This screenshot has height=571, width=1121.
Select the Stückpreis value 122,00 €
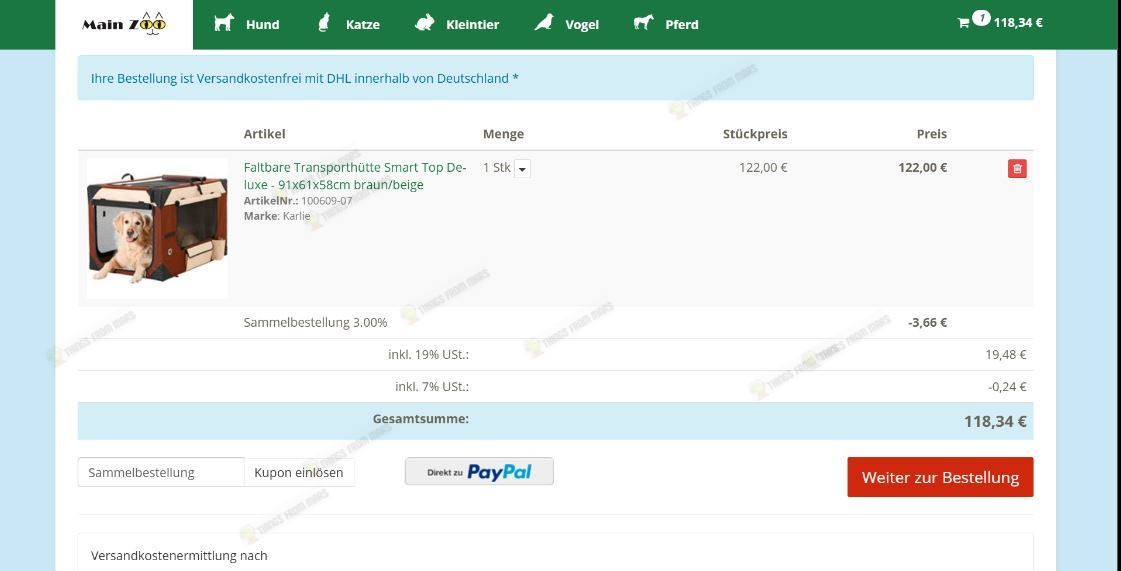763,168
